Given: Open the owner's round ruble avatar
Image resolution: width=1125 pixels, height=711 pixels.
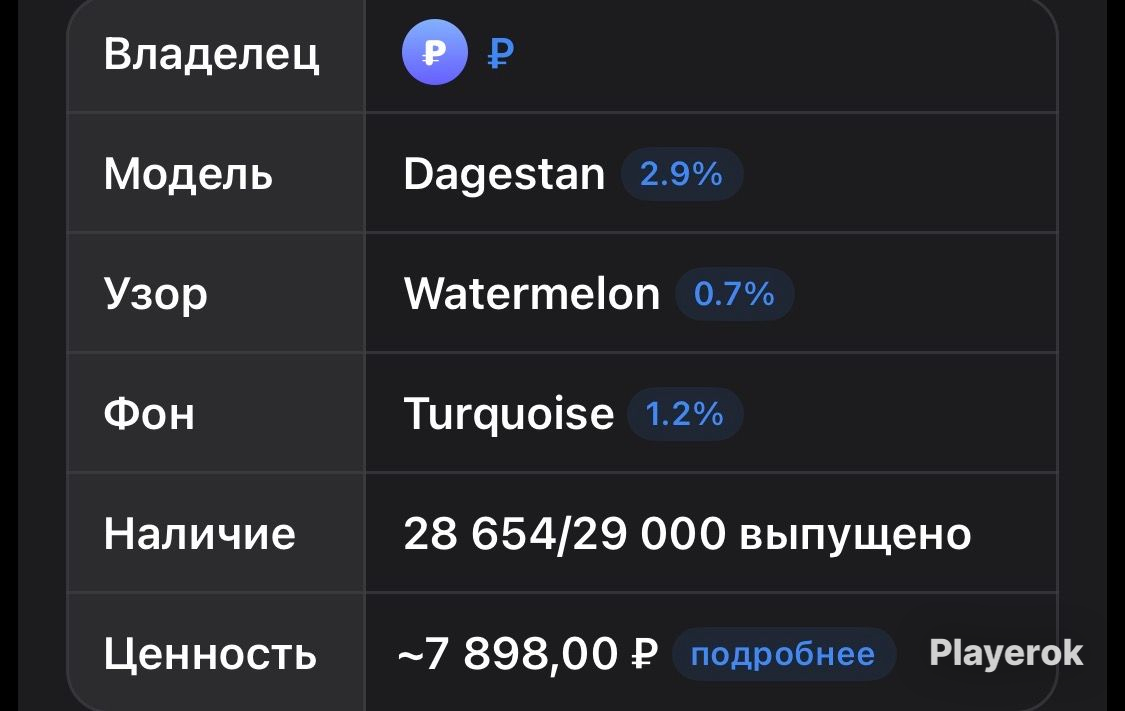Looking at the screenshot, I should pyautogui.click(x=435, y=52).
